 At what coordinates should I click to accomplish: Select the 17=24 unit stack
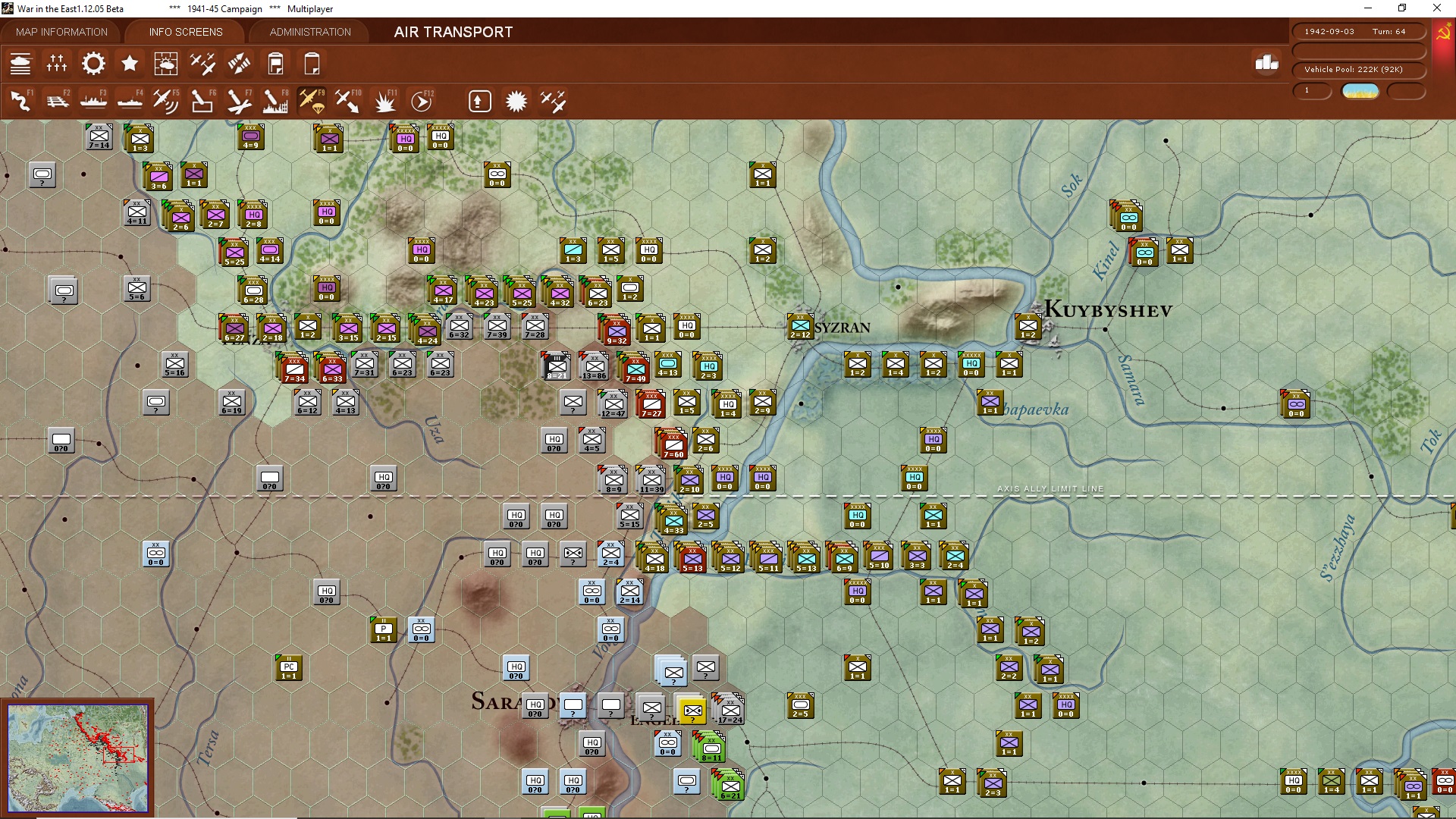point(729,708)
